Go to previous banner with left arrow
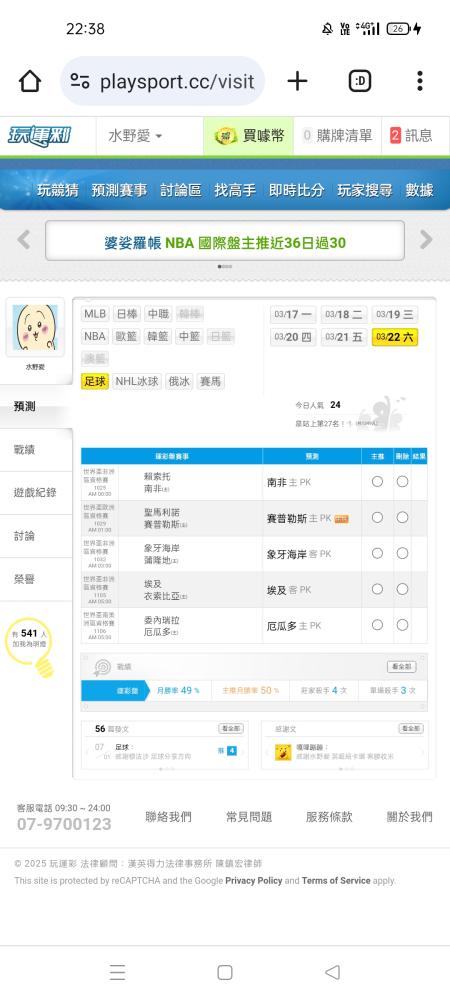Viewport: 450px width, 1000px height. [x=24, y=240]
